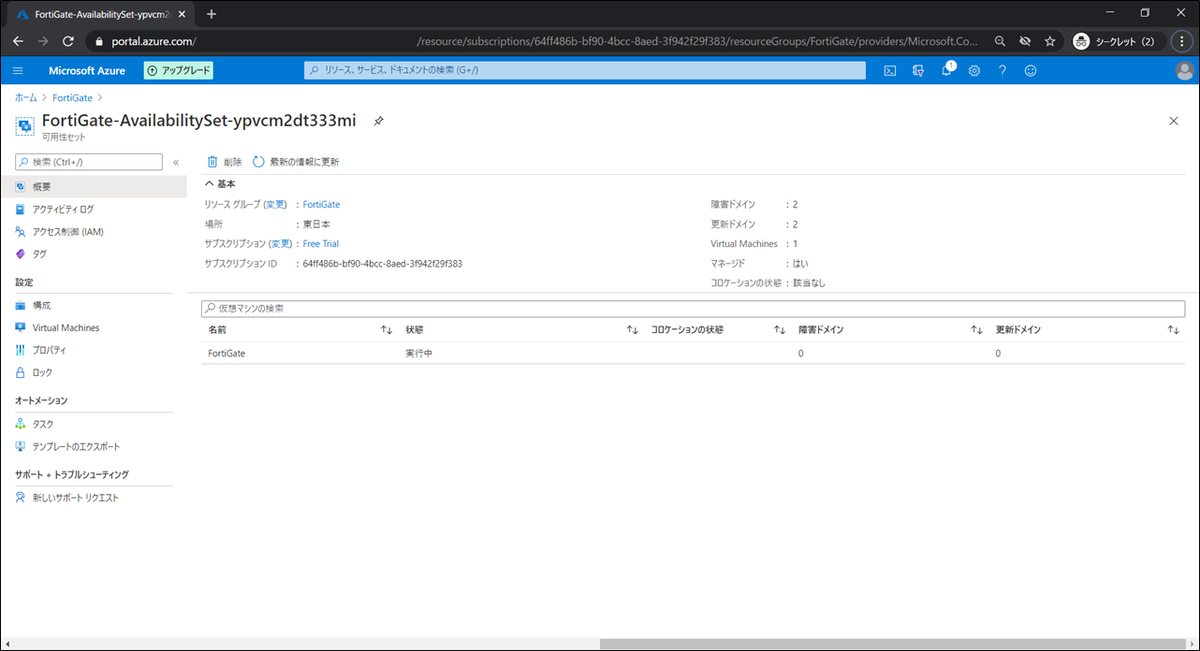This screenshot has width=1200, height=651.
Task: Change subscription via 変更 link
Action: [281, 244]
